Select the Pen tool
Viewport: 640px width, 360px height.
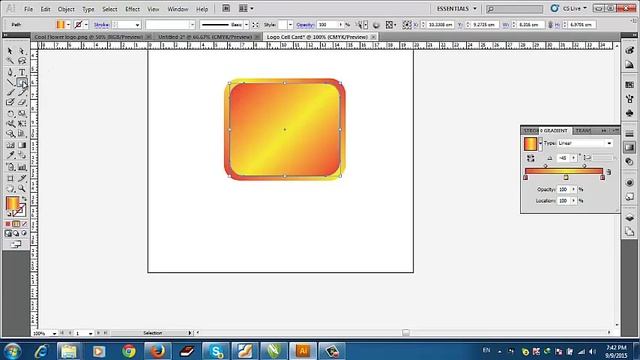(x=10, y=73)
